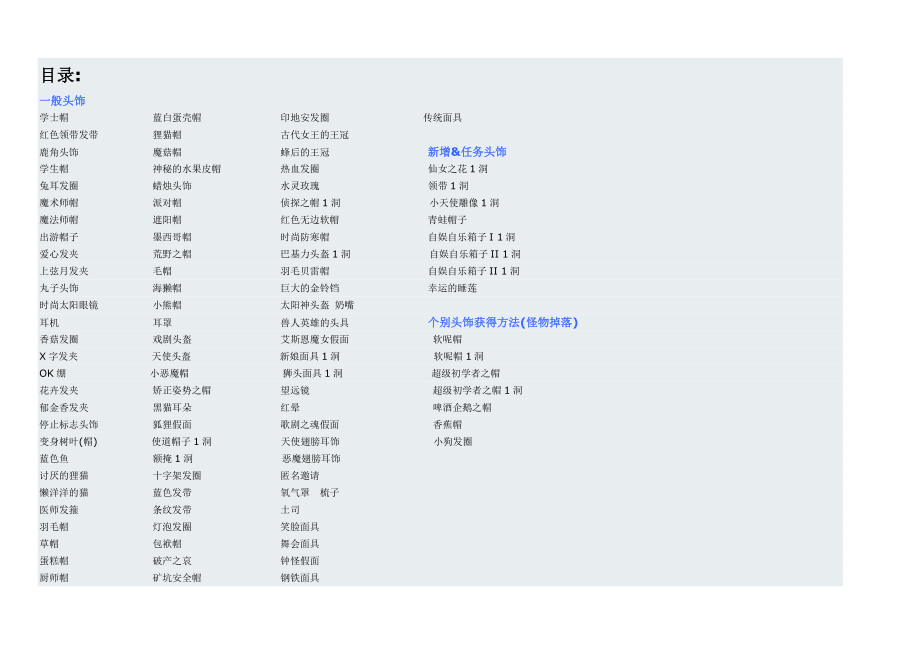Select the 仙女之花 1 洞 entry

(x=458, y=169)
